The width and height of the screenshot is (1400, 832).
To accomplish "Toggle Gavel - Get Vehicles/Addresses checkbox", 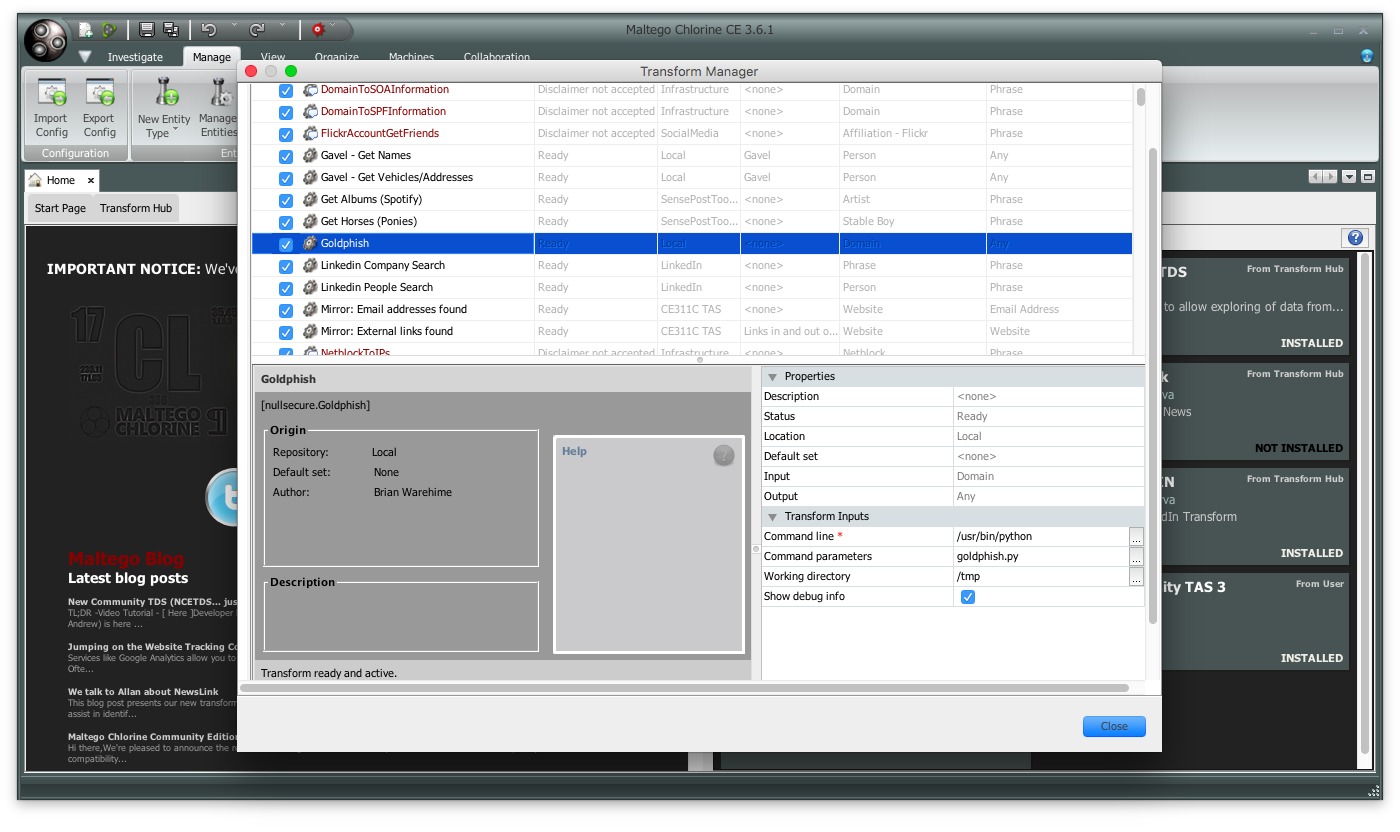I will pyautogui.click(x=286, y=178).
